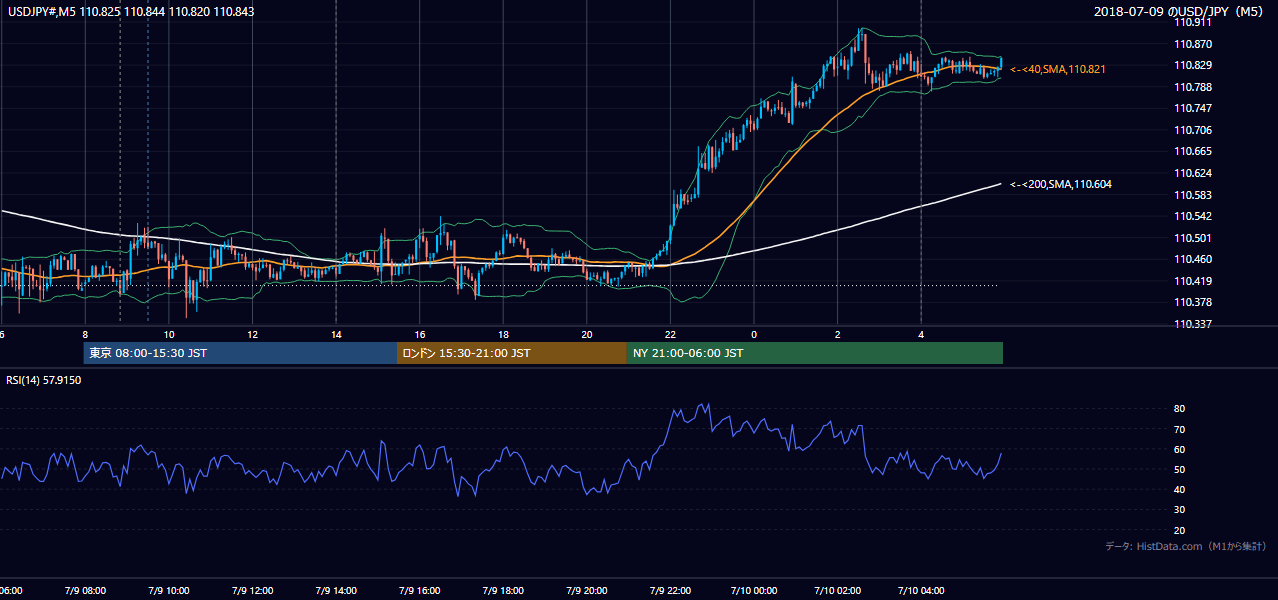Click the 2018-07-09 のUSD/JPY (M5) title
This screenshot has height=600, width=1278.
(1180, 12)
